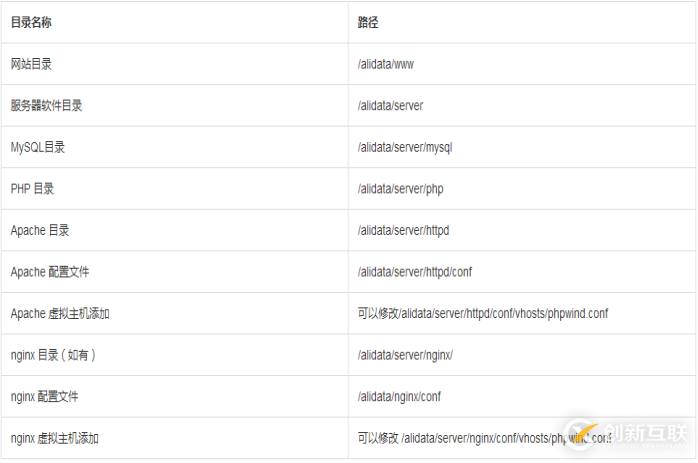Click the /alidata/server/httpd/conf path
This screenshot has width=698, height=463.
415,272
